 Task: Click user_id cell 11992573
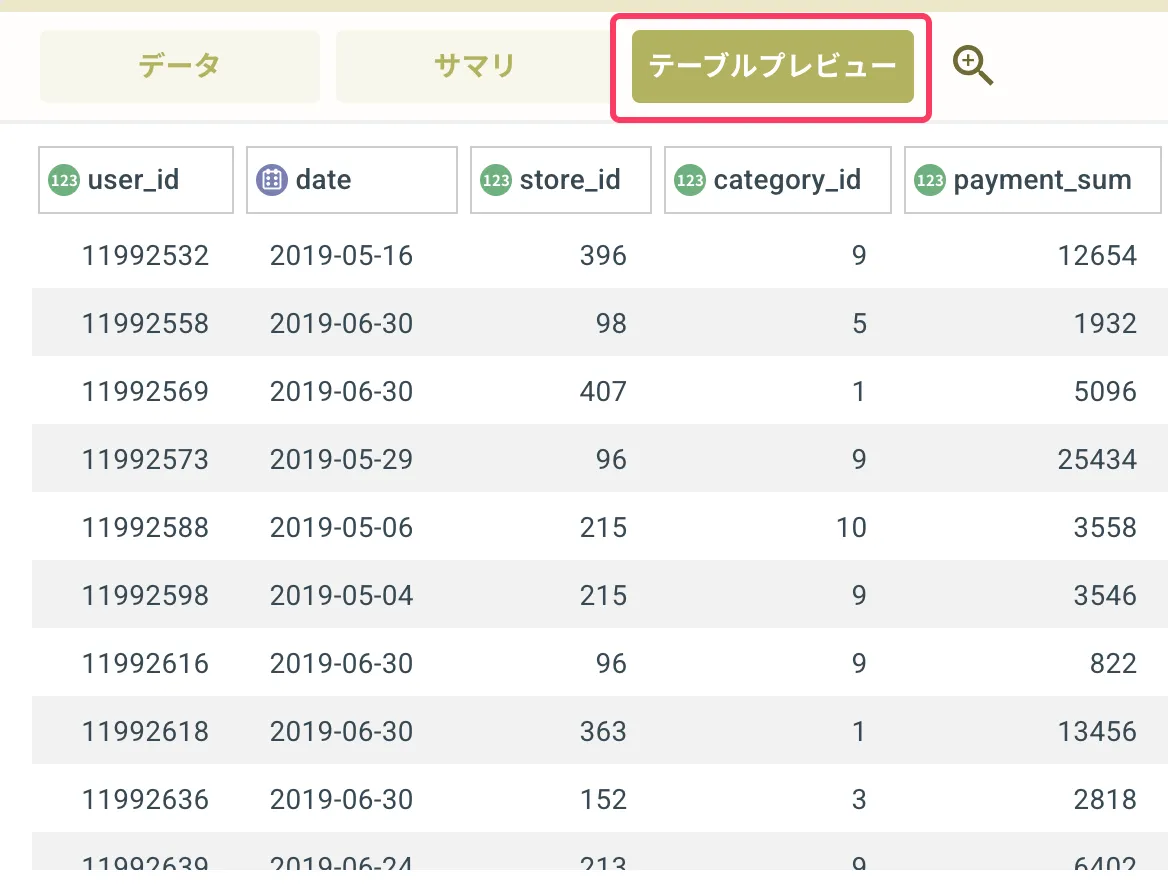[145, 459]
